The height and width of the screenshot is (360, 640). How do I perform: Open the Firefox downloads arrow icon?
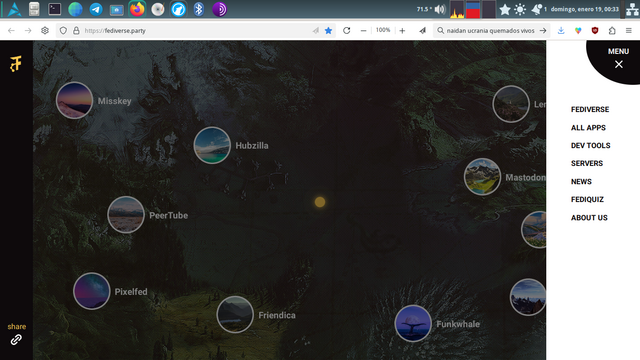561,31
